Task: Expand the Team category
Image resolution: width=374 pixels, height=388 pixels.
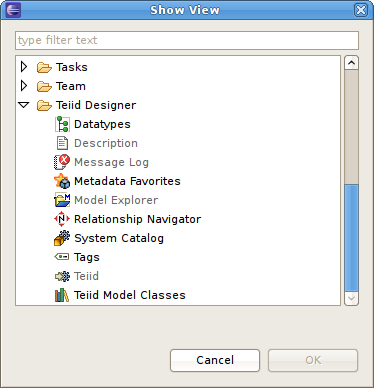Action: pyautogui.click(x=24, y=86)
